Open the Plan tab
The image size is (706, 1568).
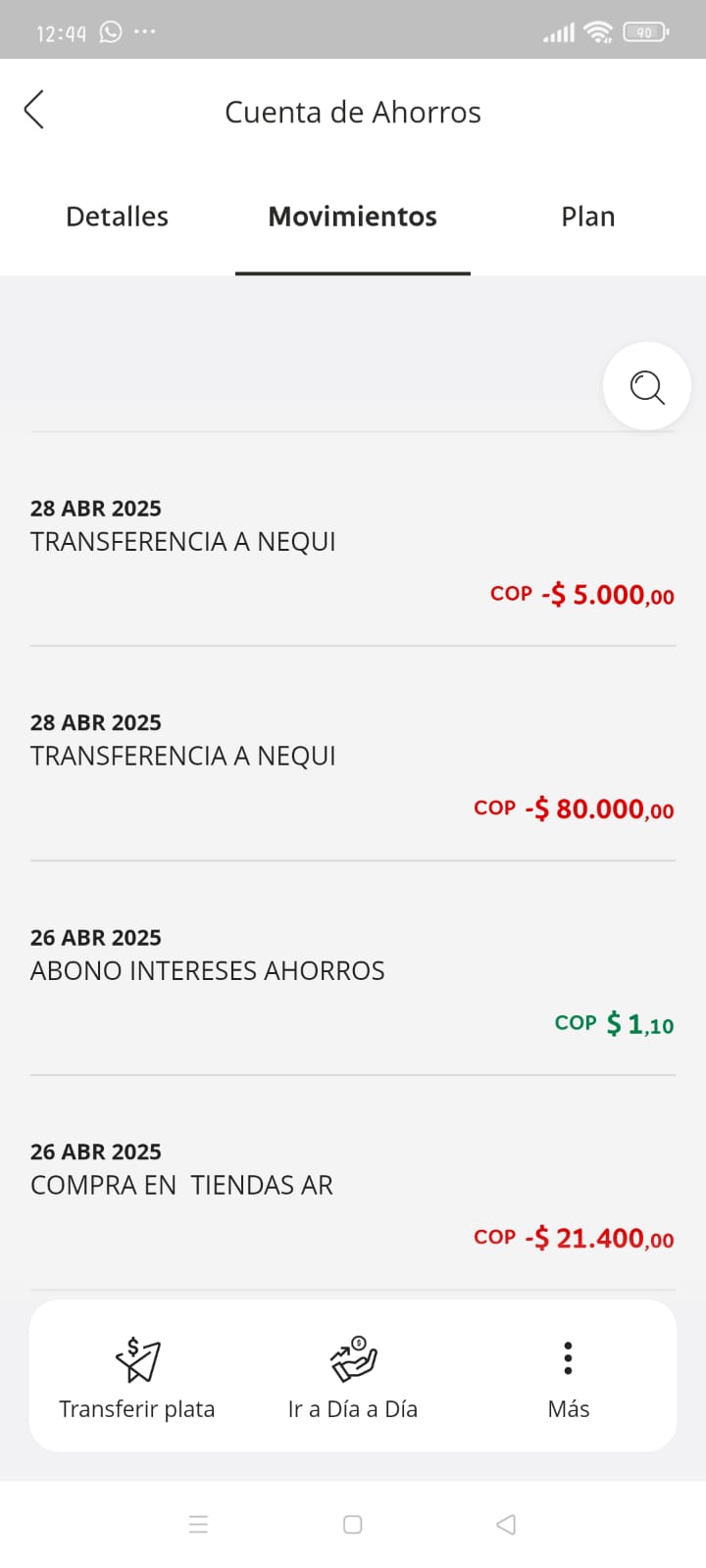(x=587, y=217)
